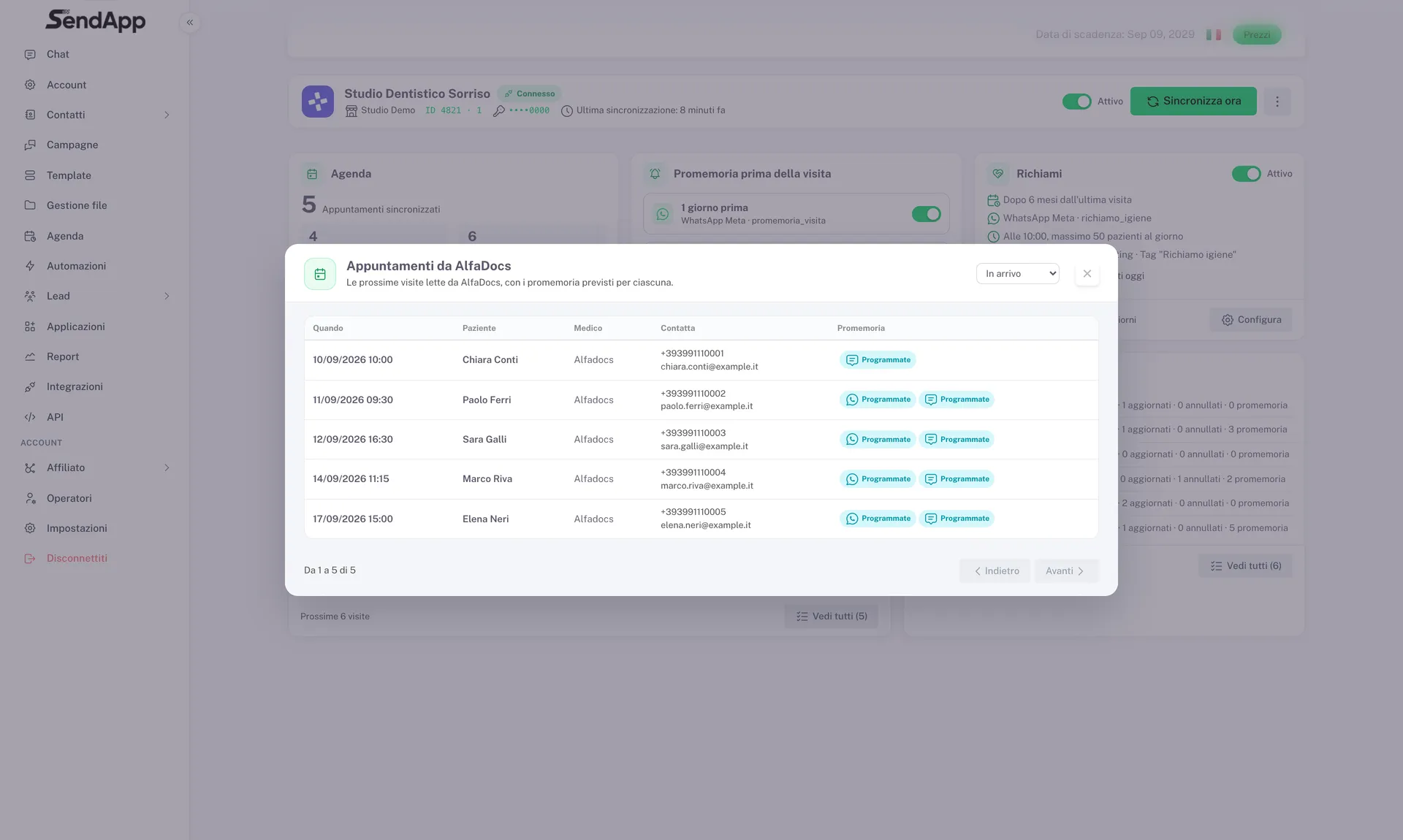Click the Sincronizza ora button
1403x840 pixels.
tap(1193, 102)
